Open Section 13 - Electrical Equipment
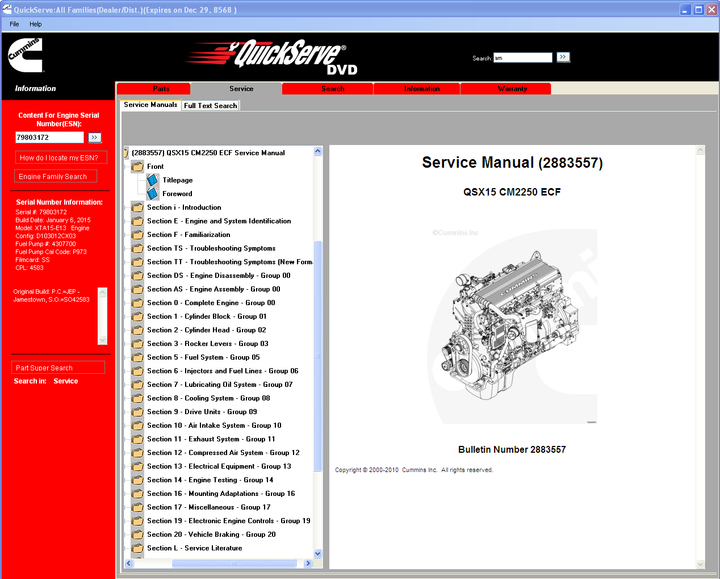Screen dimensions: 720x579 219,466
